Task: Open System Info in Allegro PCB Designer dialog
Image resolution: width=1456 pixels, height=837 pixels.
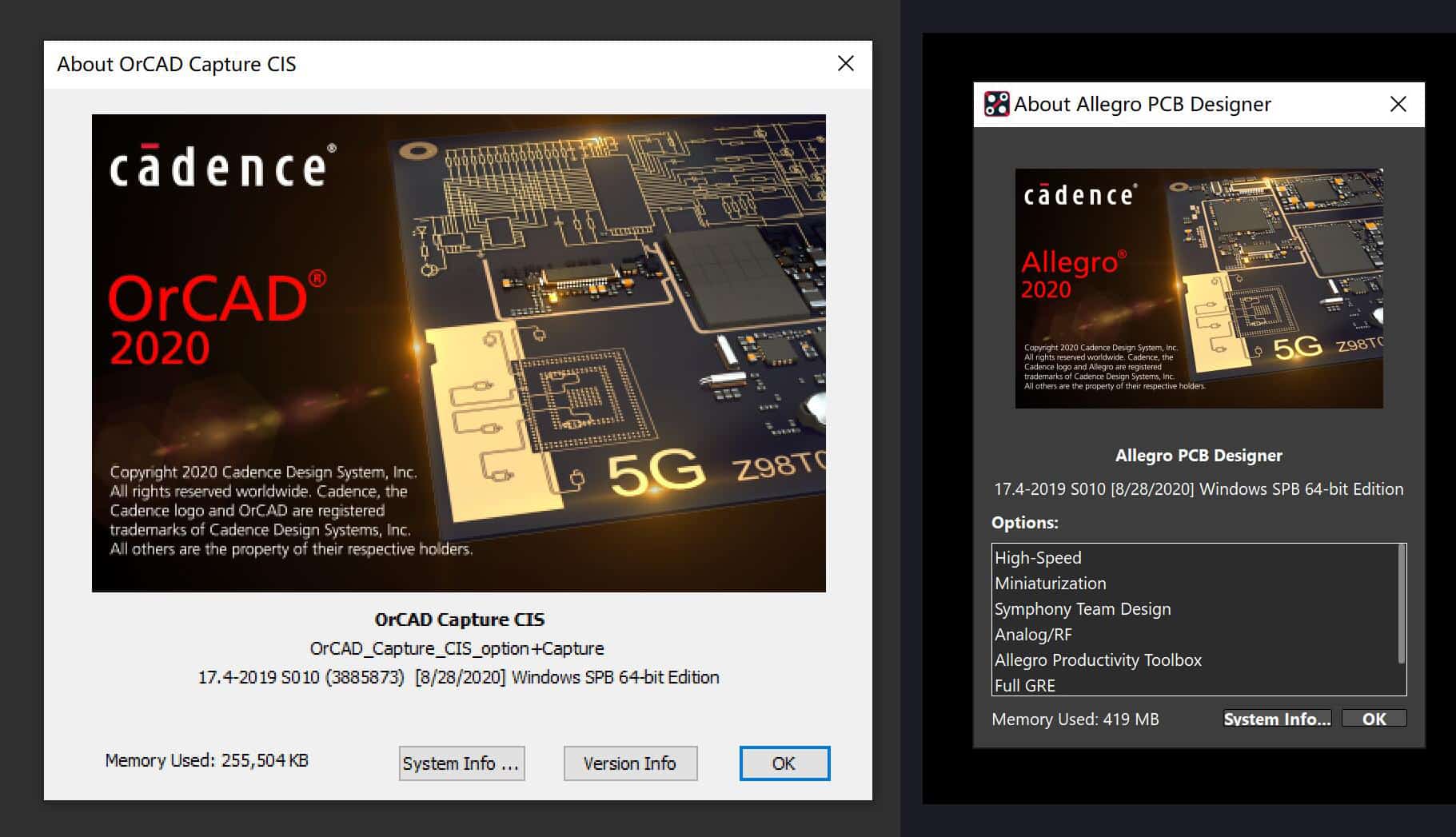Action: pos(1277,719)
